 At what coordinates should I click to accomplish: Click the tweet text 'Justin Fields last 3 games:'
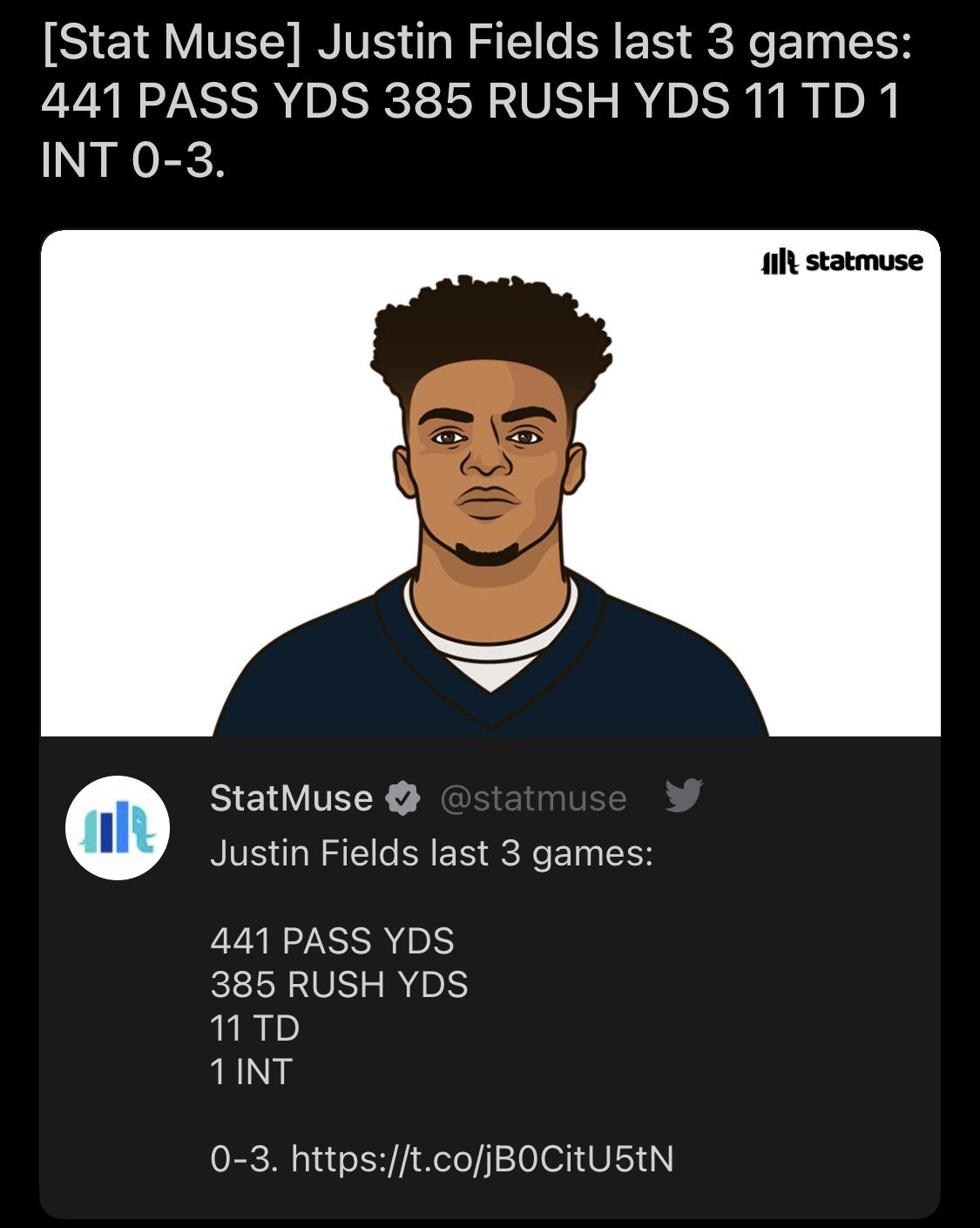431,853
